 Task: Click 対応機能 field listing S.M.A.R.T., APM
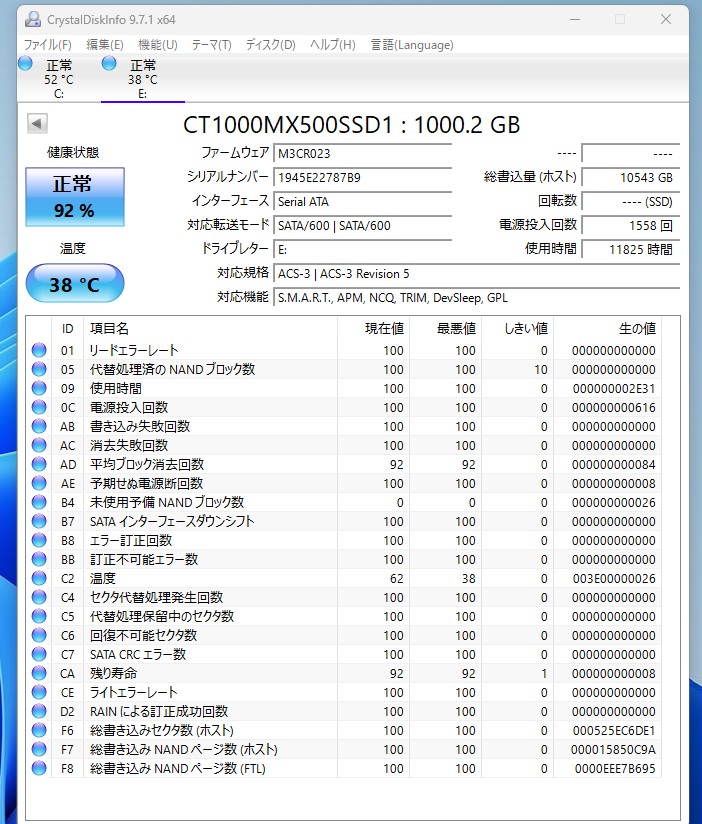(x=477, y=298)
